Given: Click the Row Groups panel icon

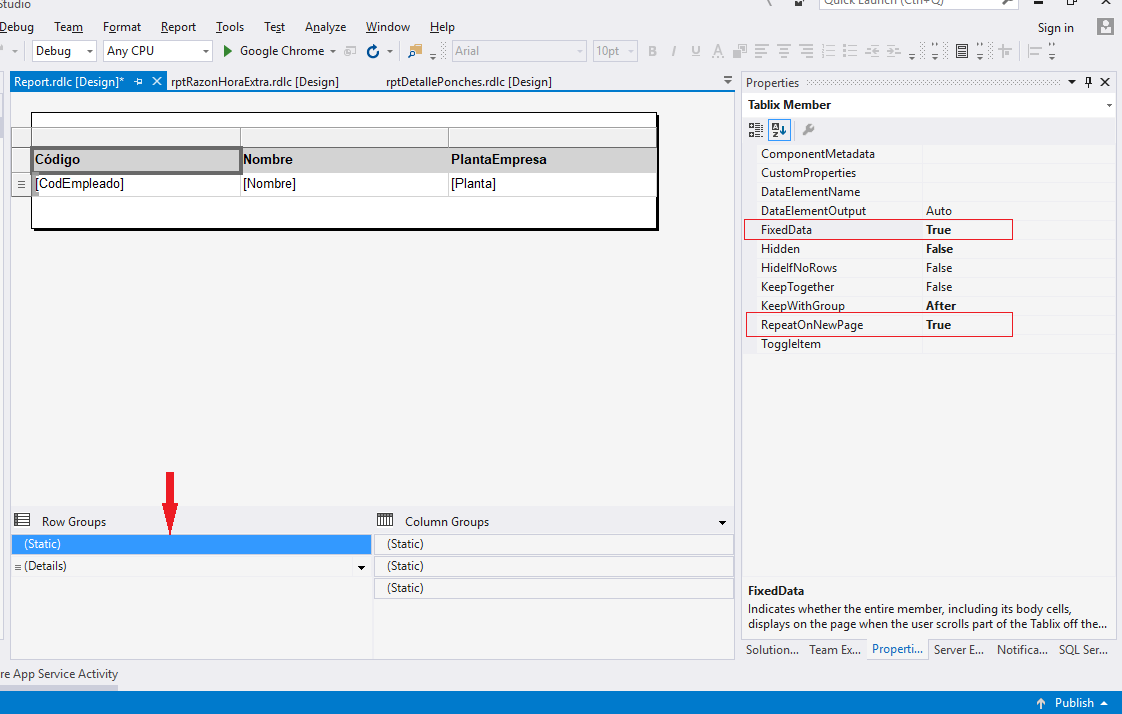Looking at the screenshot, I should pos(22,520).
